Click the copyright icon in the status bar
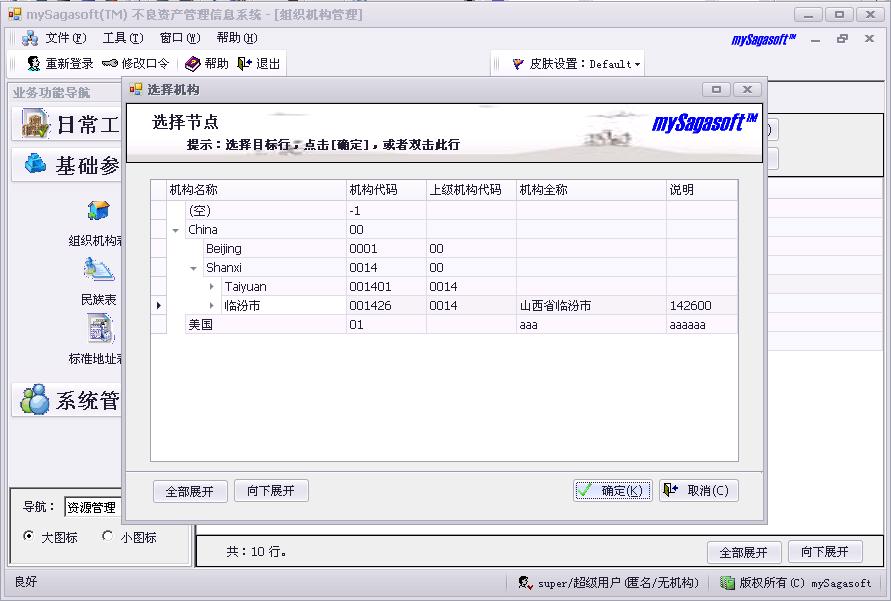Image resolution: width=891 pixels, height=601 pixels. tap(727, 583)
